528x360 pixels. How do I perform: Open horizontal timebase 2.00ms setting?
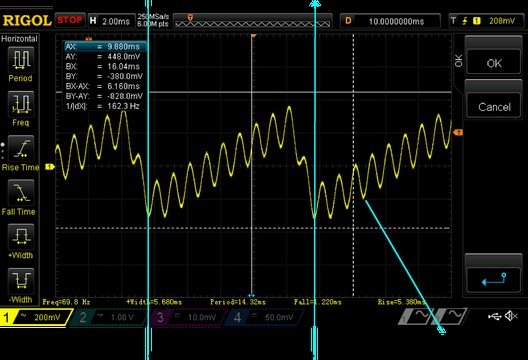[111, 21]
